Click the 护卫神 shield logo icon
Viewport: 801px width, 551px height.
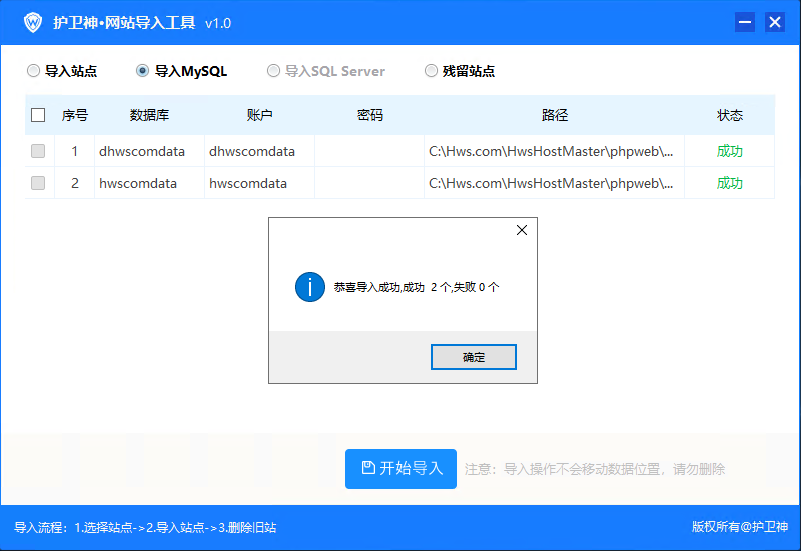[33, 22]
